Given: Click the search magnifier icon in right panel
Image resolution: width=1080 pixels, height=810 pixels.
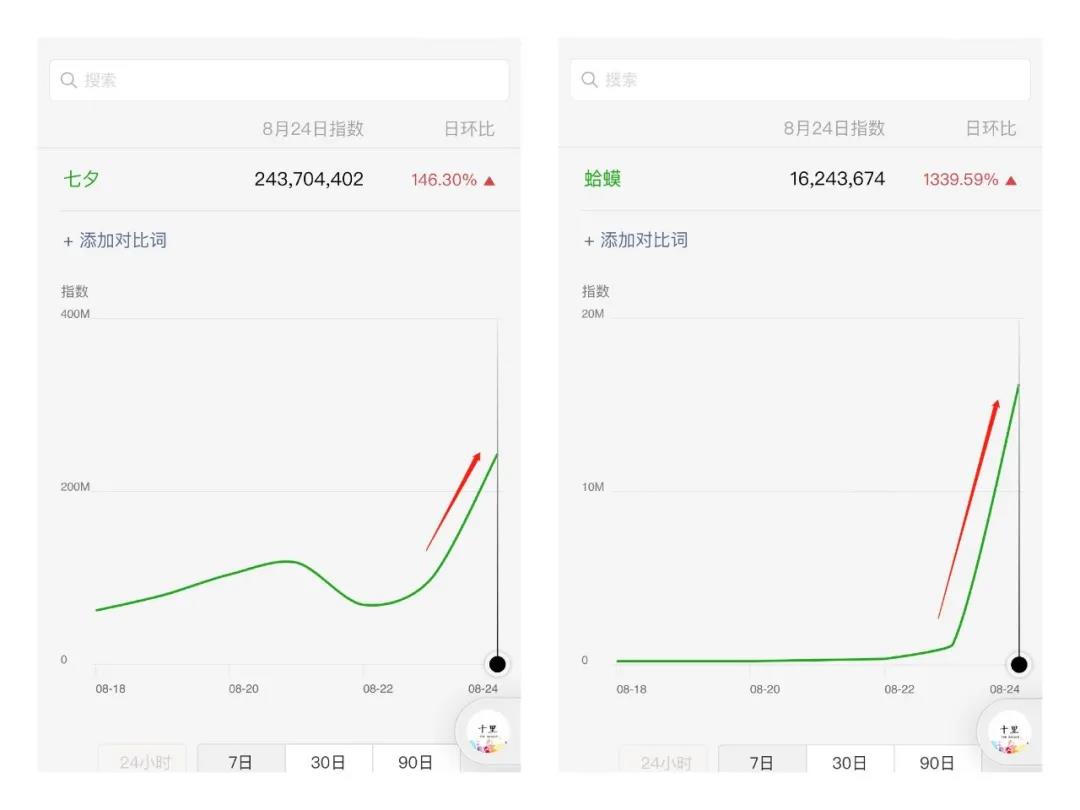Looking at the screenshot, I should click(x=590, y=80).
